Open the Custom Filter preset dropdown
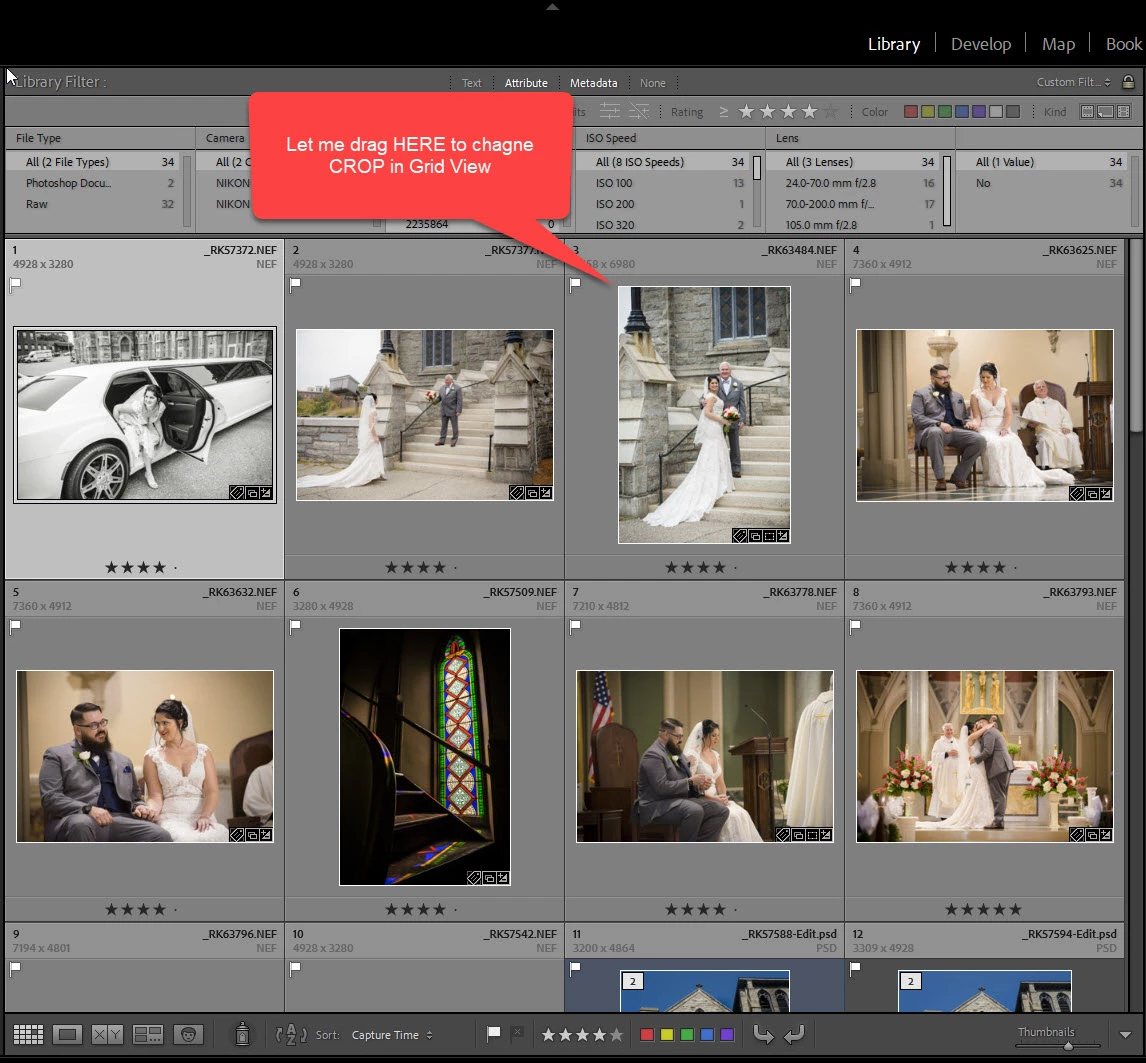Viewport: 1146px width, 1063px height. pyautogui.click(x=1073, y=82)
